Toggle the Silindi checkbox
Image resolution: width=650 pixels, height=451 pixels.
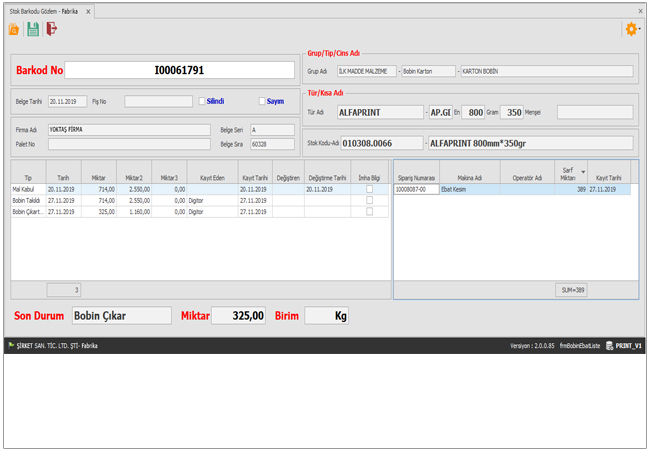coord(202,101)
